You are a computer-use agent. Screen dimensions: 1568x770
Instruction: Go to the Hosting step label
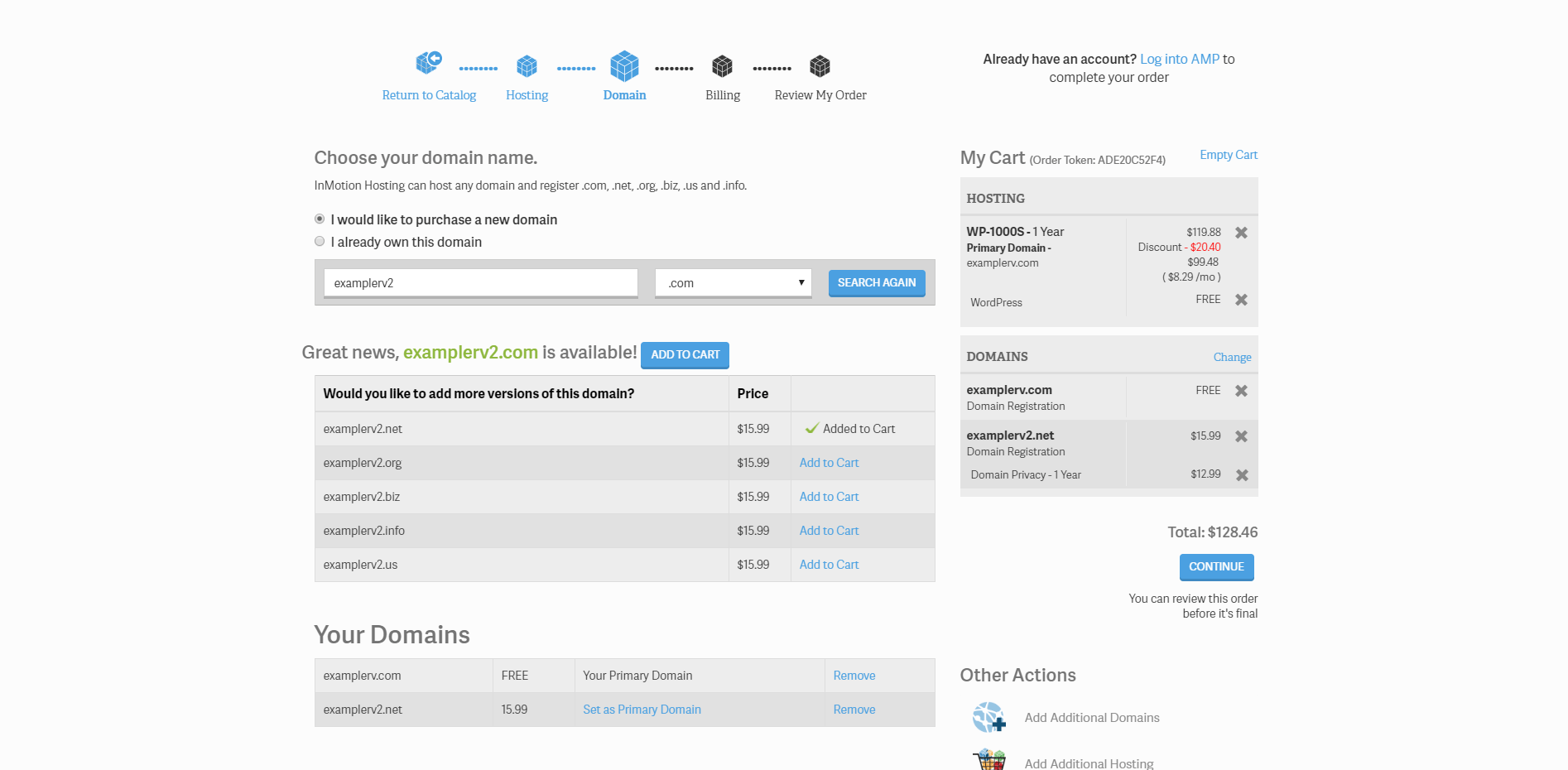pyautogui.click(x=527, y=95)
